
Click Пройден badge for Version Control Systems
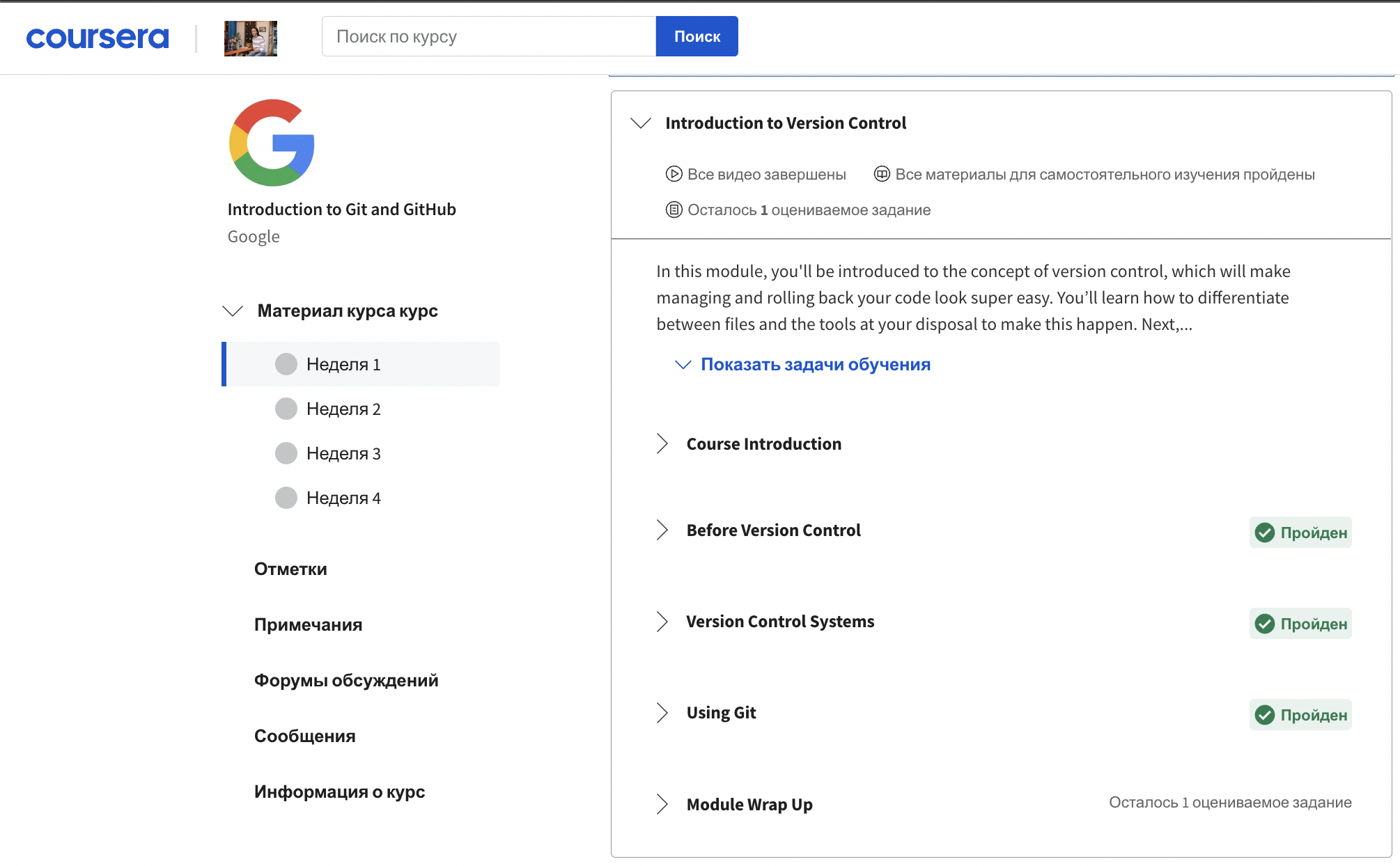[1300, 623]
